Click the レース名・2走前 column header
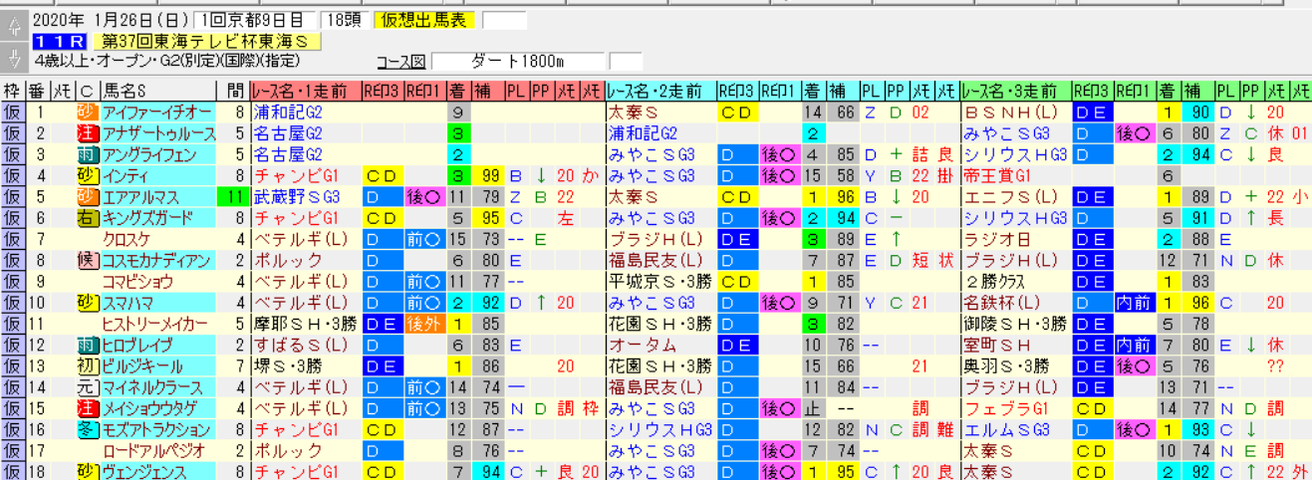Screen dimensions: 1312x480 (661, 91)
